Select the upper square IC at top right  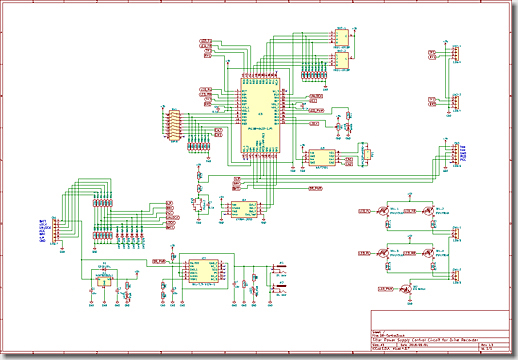pos(342,38)
